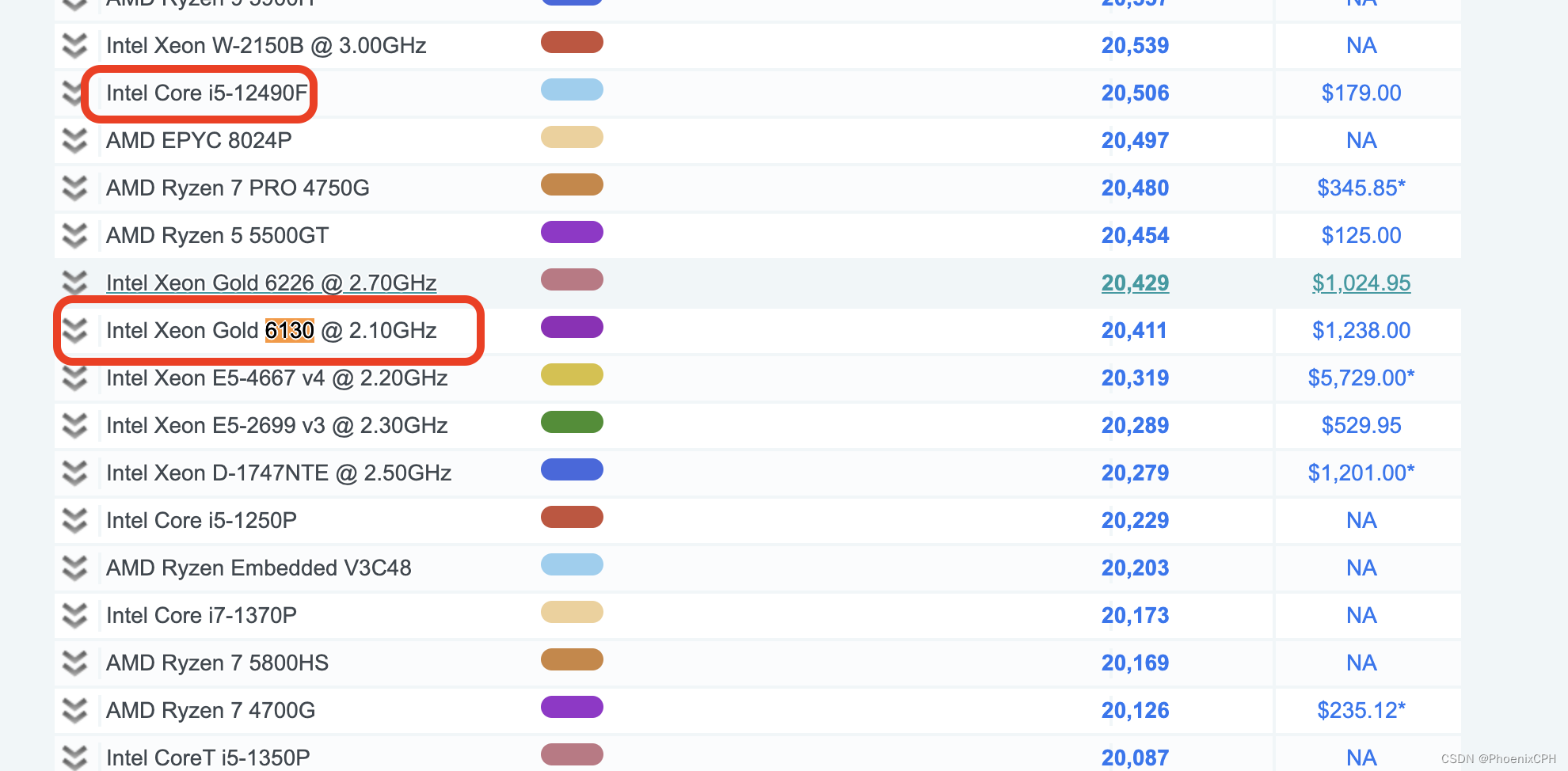Open the $125.00 price link
The height and width of the screenshot is (771, 1568).
[x=1361, y=236]
